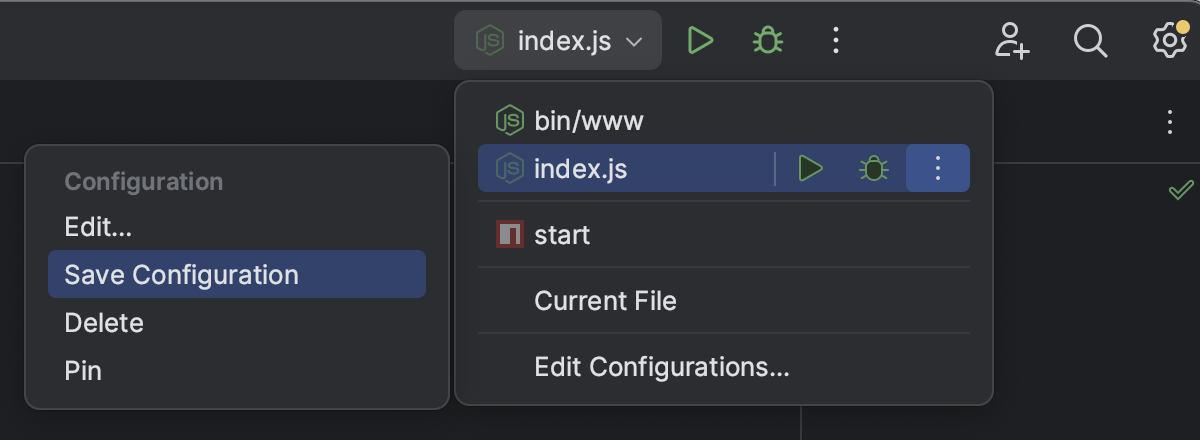Image resolution: width=1200 pixels, height=440 pixels.
Task: Open the Code With Me icon
Action: click(x=1012, y=40)
